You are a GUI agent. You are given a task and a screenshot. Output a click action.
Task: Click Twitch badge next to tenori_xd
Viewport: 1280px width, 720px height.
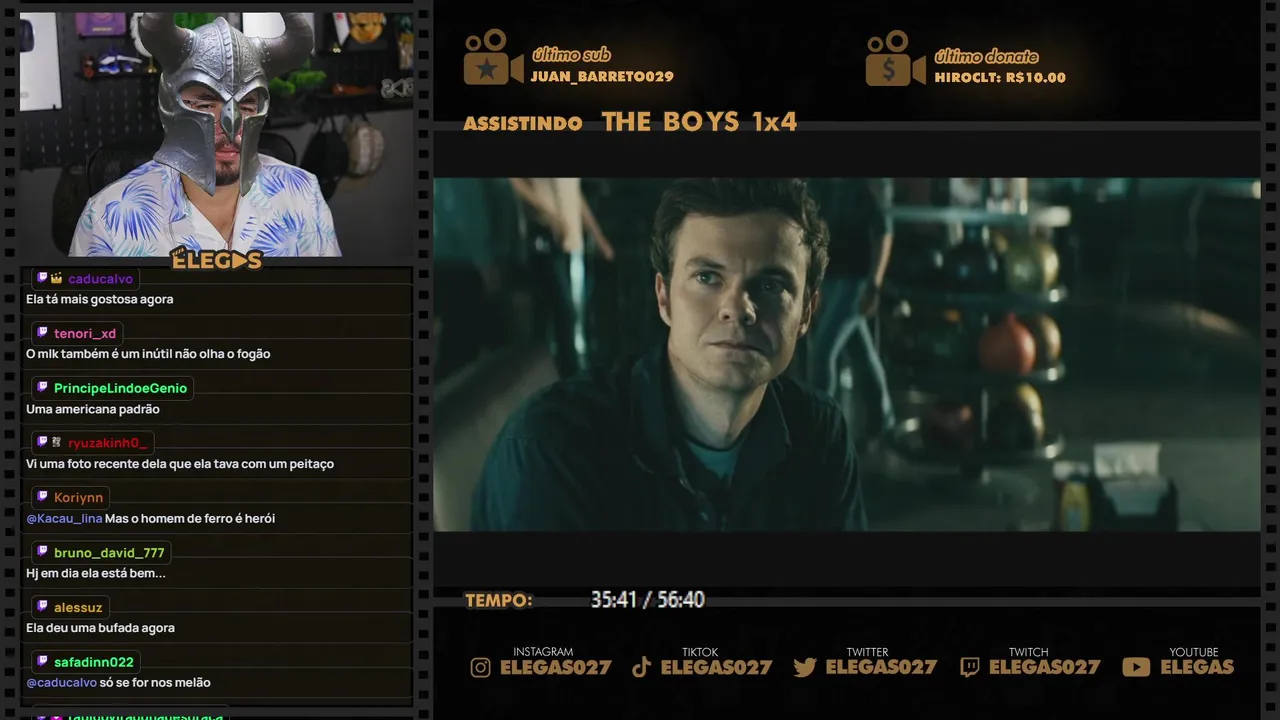pyautogui.click(x=42, y=333)
